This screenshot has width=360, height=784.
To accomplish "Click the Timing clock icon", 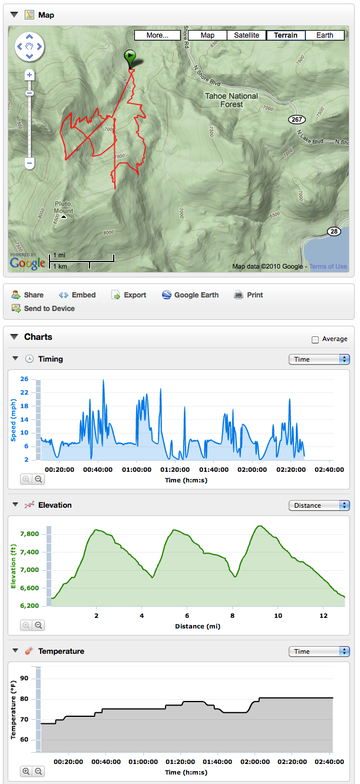I will pos(30,358).
